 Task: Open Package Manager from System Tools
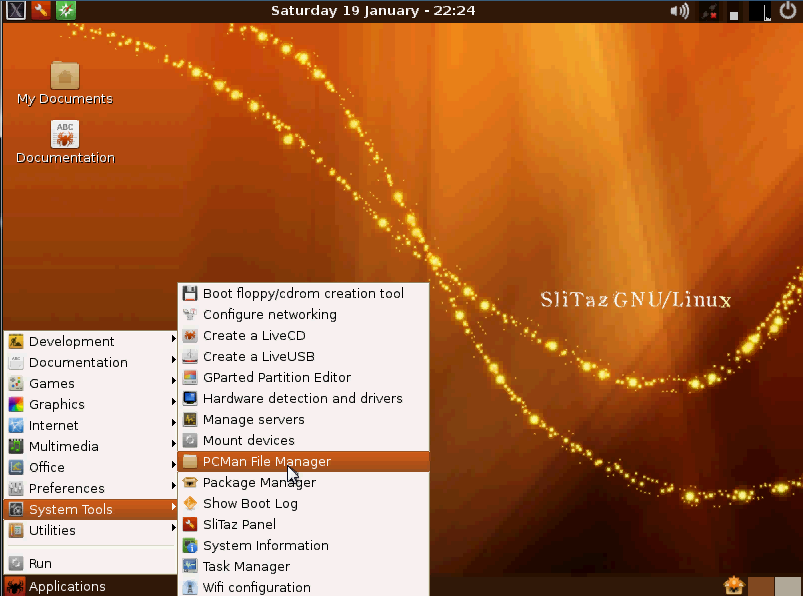pos(304,482)
